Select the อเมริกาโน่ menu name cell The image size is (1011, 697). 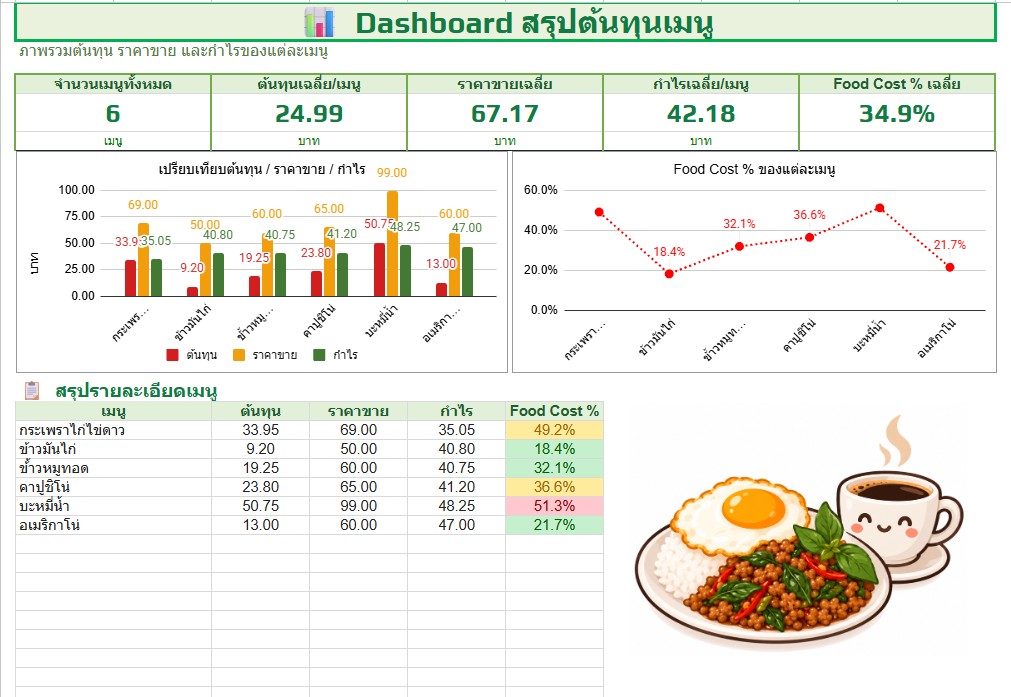tap(113, 525)
